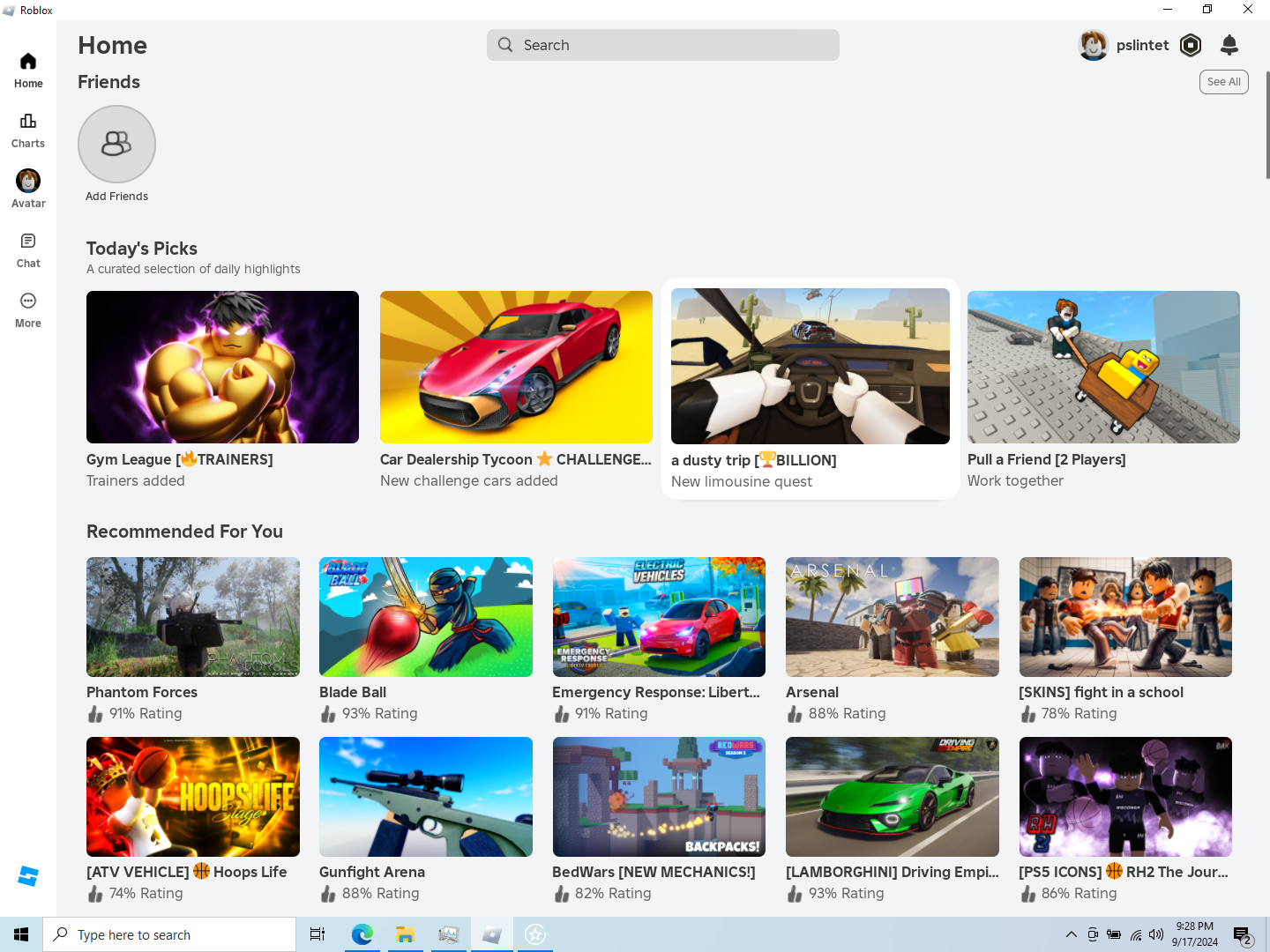Open the notifications bell
Viewport: 1270px width, 952px height.
tap(1229, 45)
